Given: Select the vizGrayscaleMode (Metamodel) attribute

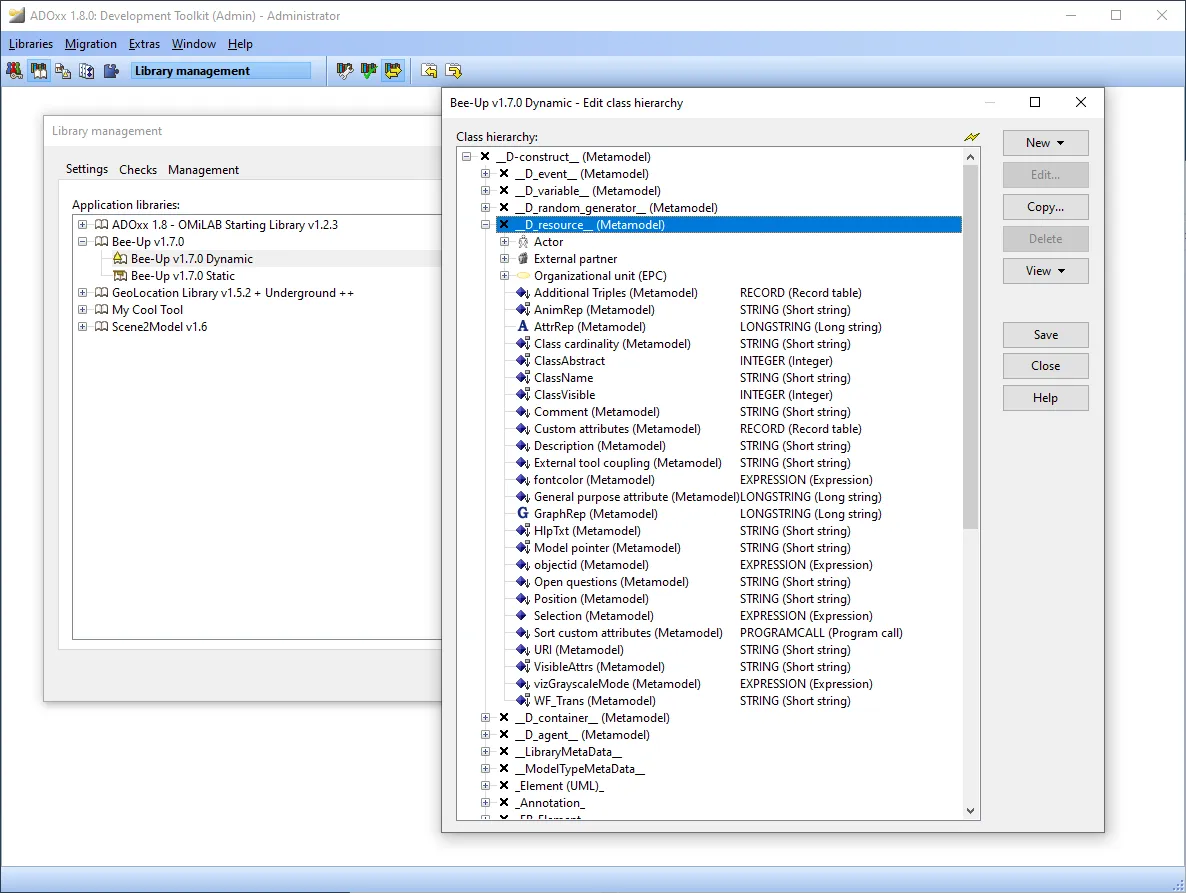Looking at the screenshot, I should 617,684.
